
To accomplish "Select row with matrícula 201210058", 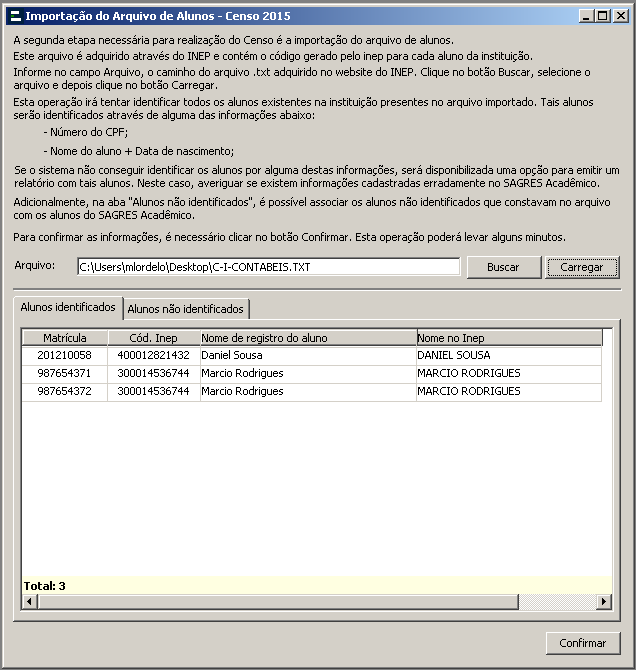I will (64, 355).
